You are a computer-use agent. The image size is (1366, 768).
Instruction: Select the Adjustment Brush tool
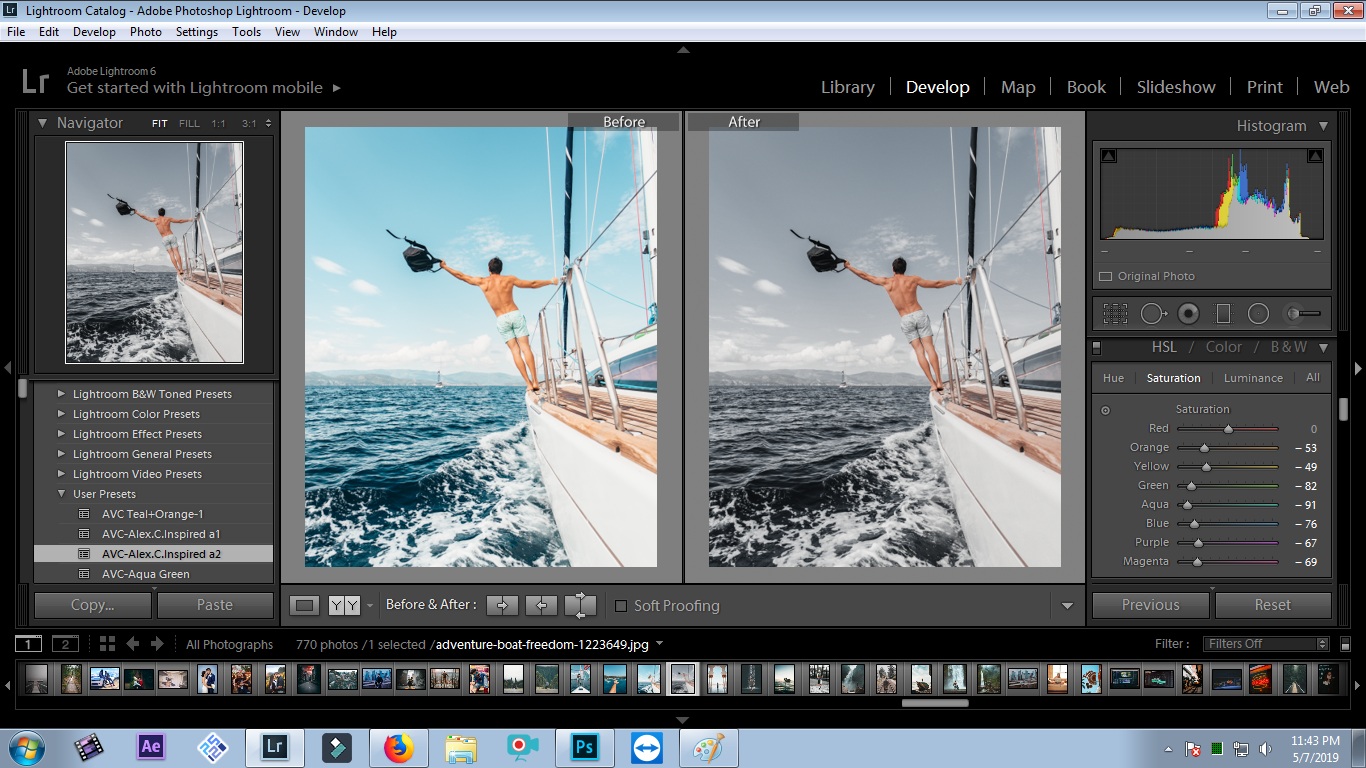(1303, 314)
